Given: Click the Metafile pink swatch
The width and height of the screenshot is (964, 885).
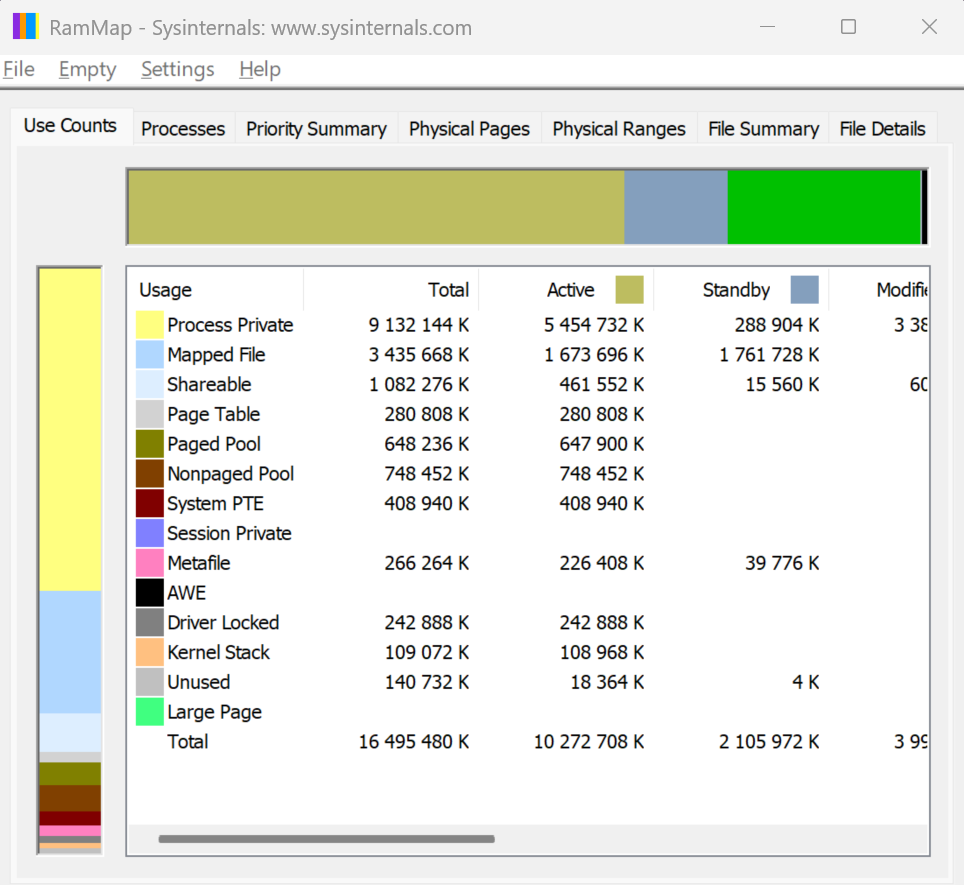Looking at the screenshot, I should pos(149,563).
